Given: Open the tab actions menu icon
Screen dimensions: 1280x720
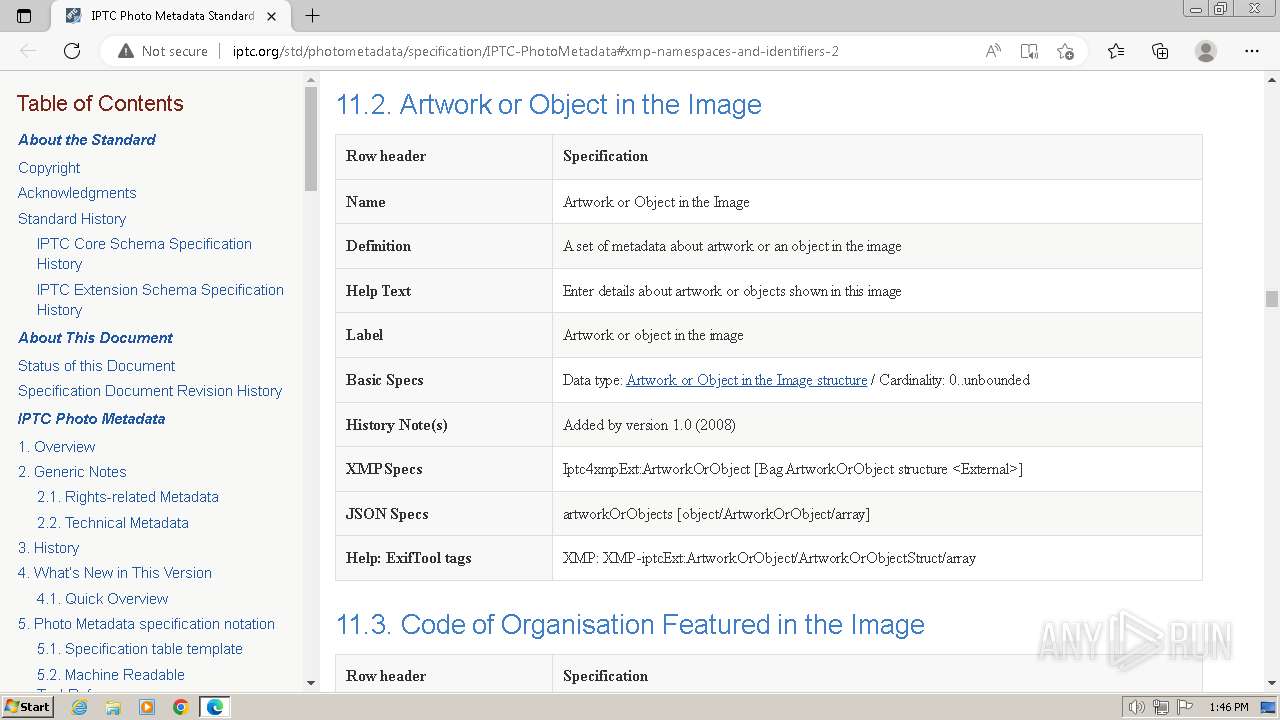Looking at the screenshot, I should click(x=24, y=15).
